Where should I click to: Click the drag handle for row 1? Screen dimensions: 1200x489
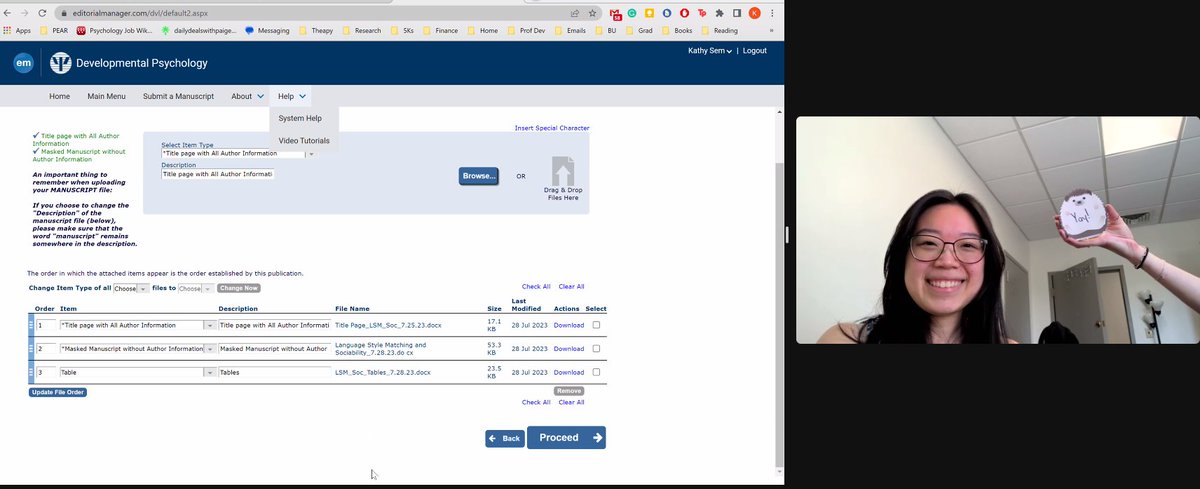tap(31, 325)
